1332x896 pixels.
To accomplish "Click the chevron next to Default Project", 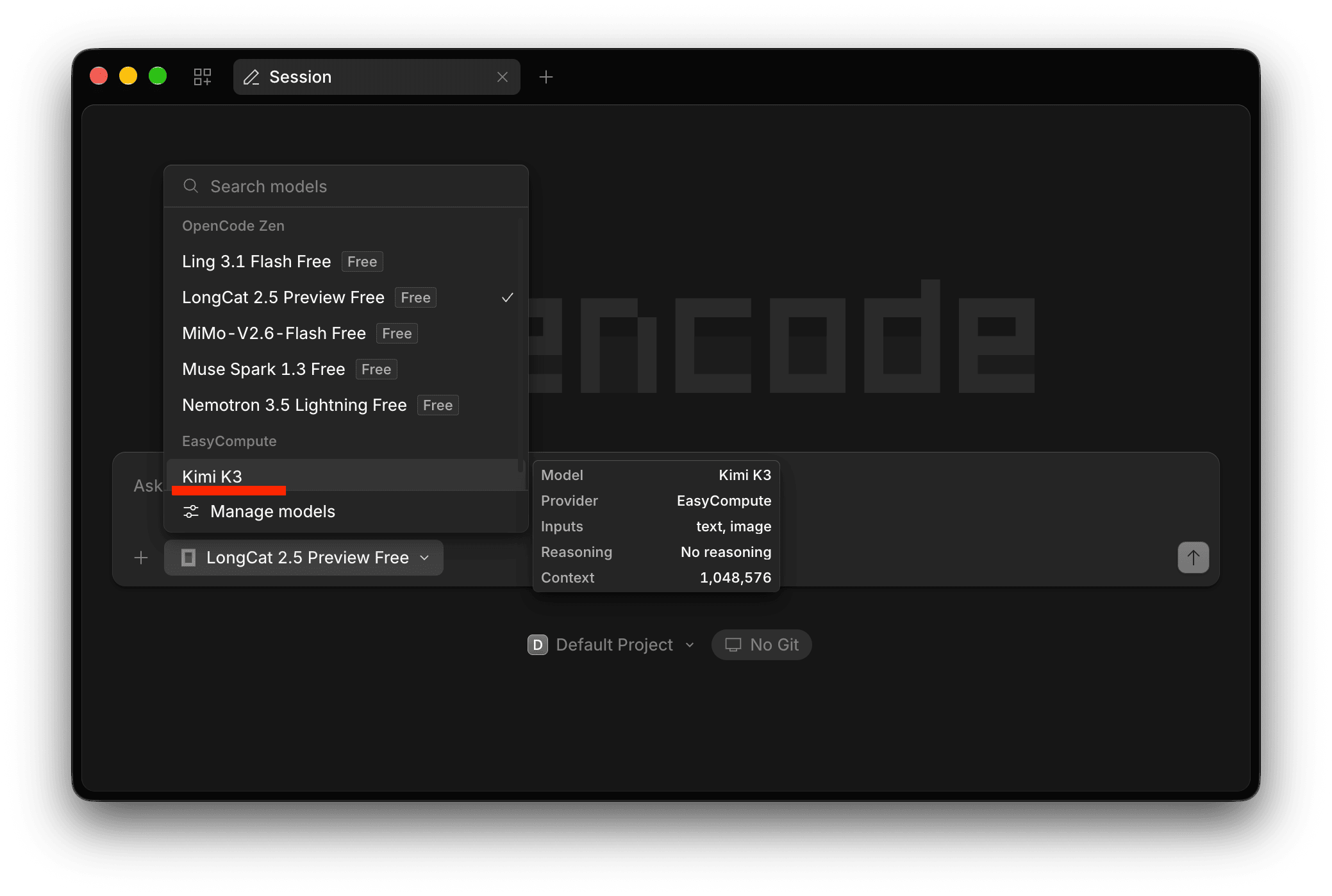I will click(690, 645).
